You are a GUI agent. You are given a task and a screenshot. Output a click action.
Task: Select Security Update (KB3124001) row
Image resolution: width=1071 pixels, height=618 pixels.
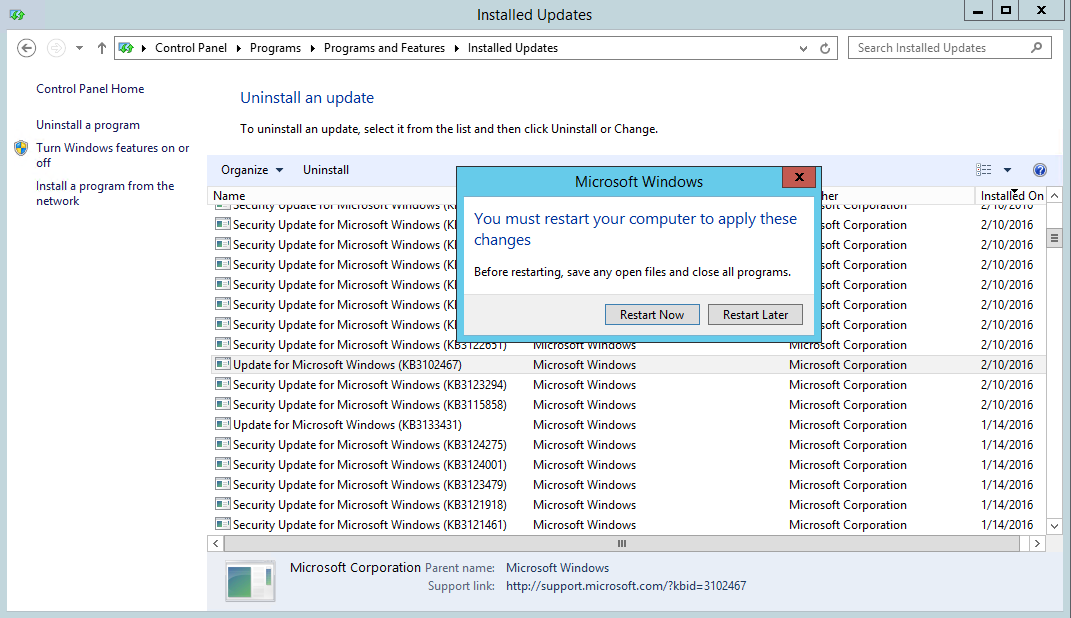pyautogui.click(x=628, y=464)
